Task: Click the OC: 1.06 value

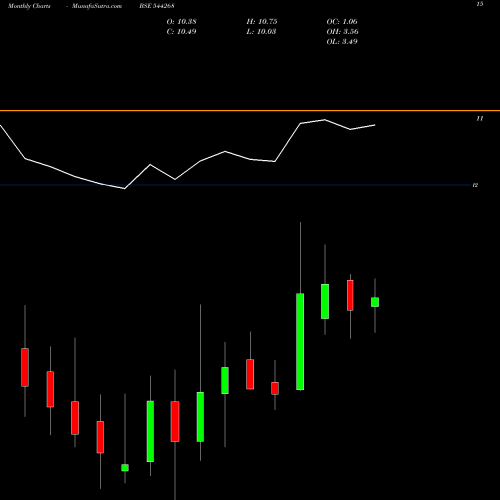Action: (342, 22)
